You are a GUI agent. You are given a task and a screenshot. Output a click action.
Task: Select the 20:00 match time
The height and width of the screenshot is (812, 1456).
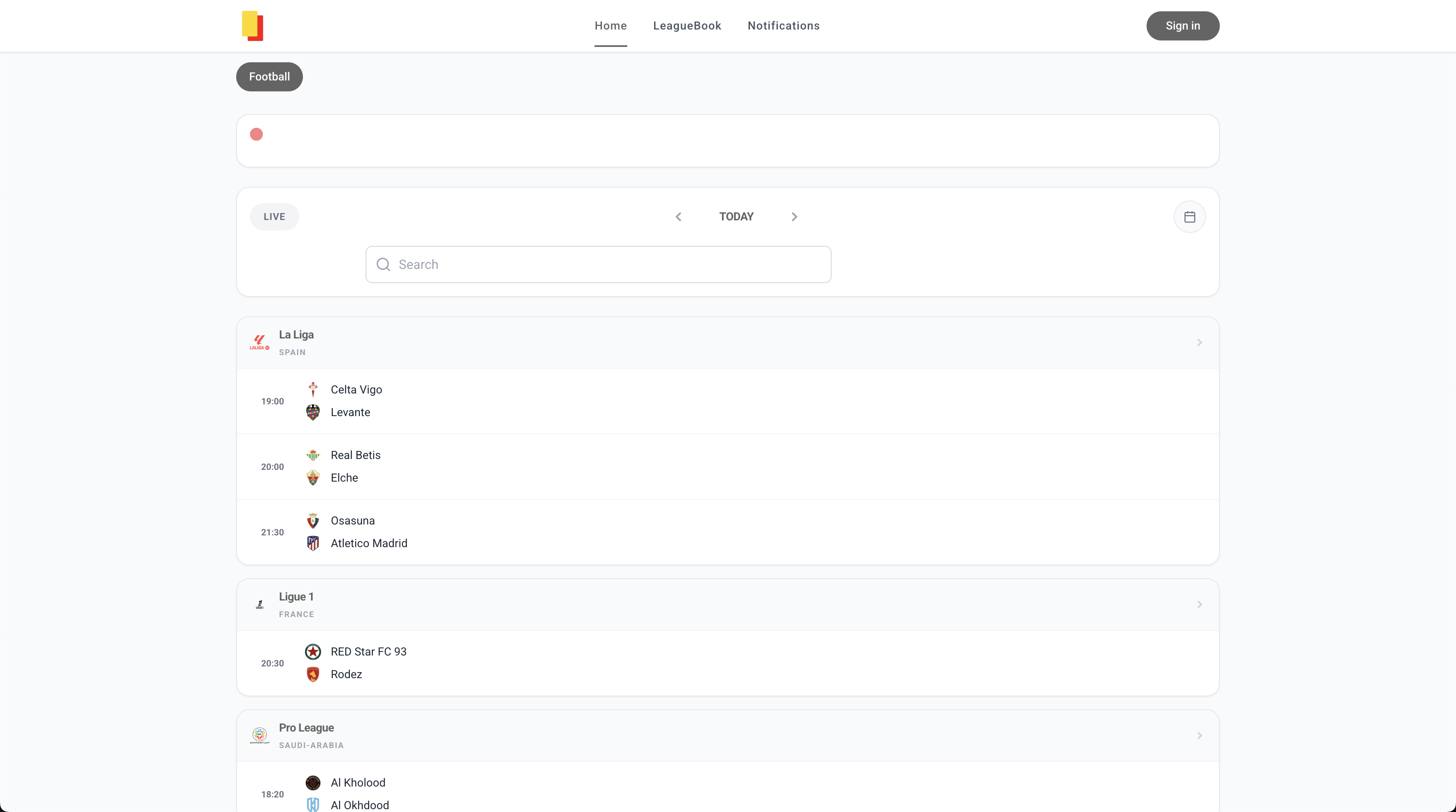(x=273, y=467)
